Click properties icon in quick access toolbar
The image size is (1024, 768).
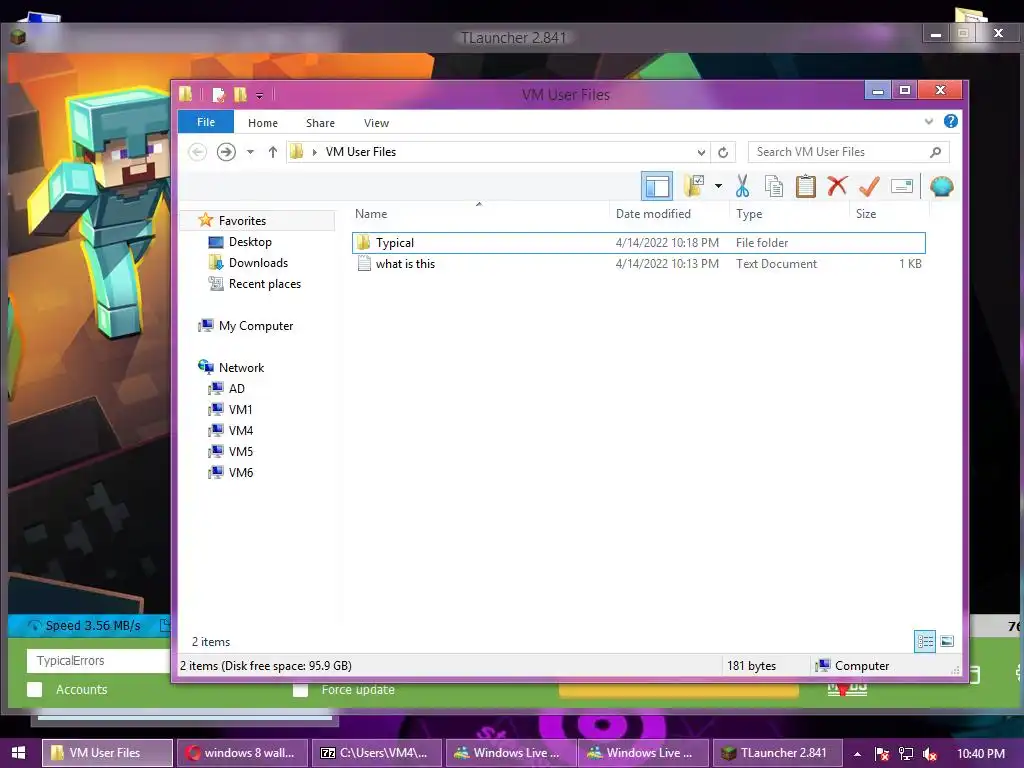pos(218,95)
